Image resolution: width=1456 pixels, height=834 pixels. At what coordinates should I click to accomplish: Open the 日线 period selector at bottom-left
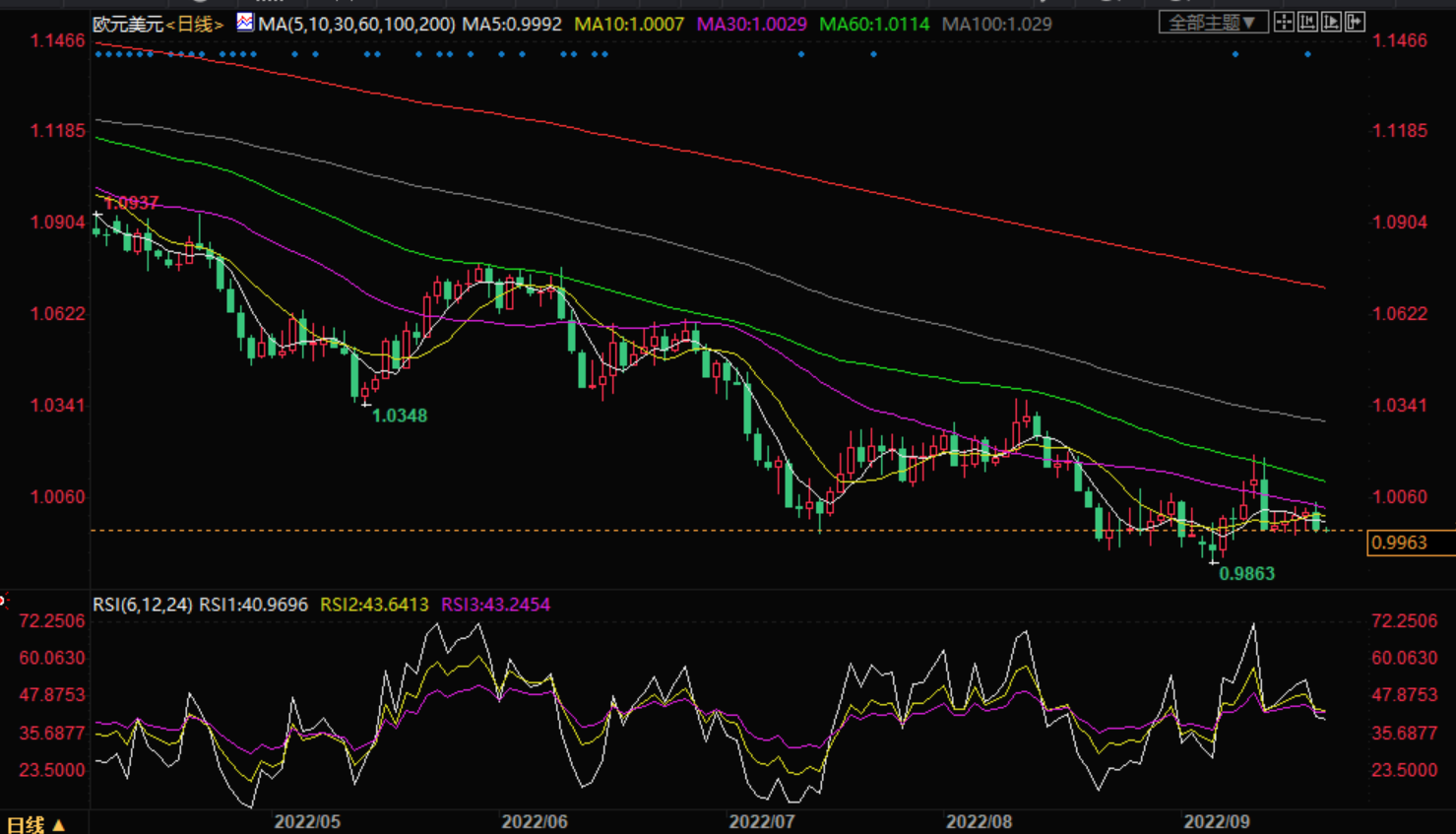click(34, 825)
